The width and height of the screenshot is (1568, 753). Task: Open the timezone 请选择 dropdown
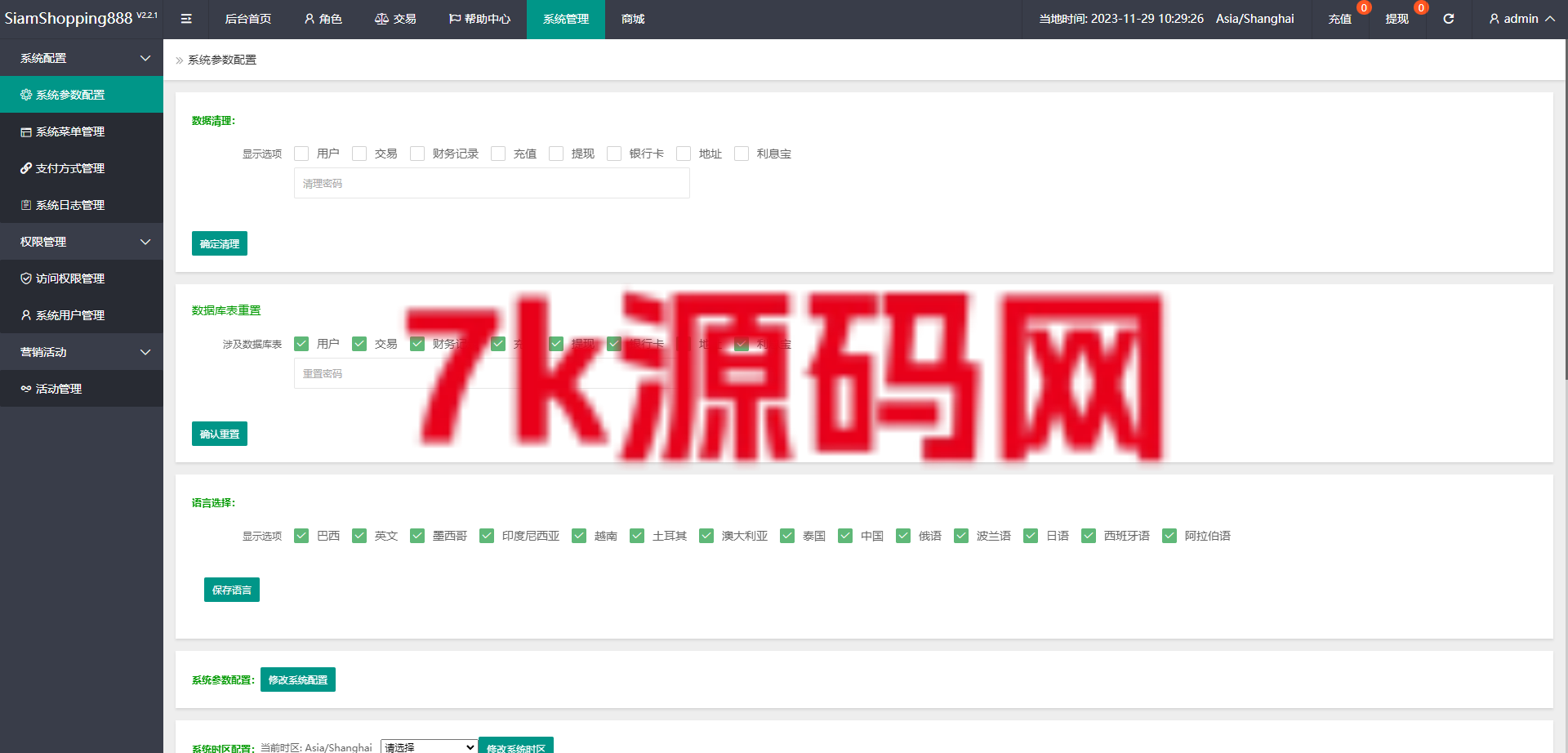coord(429,746)
